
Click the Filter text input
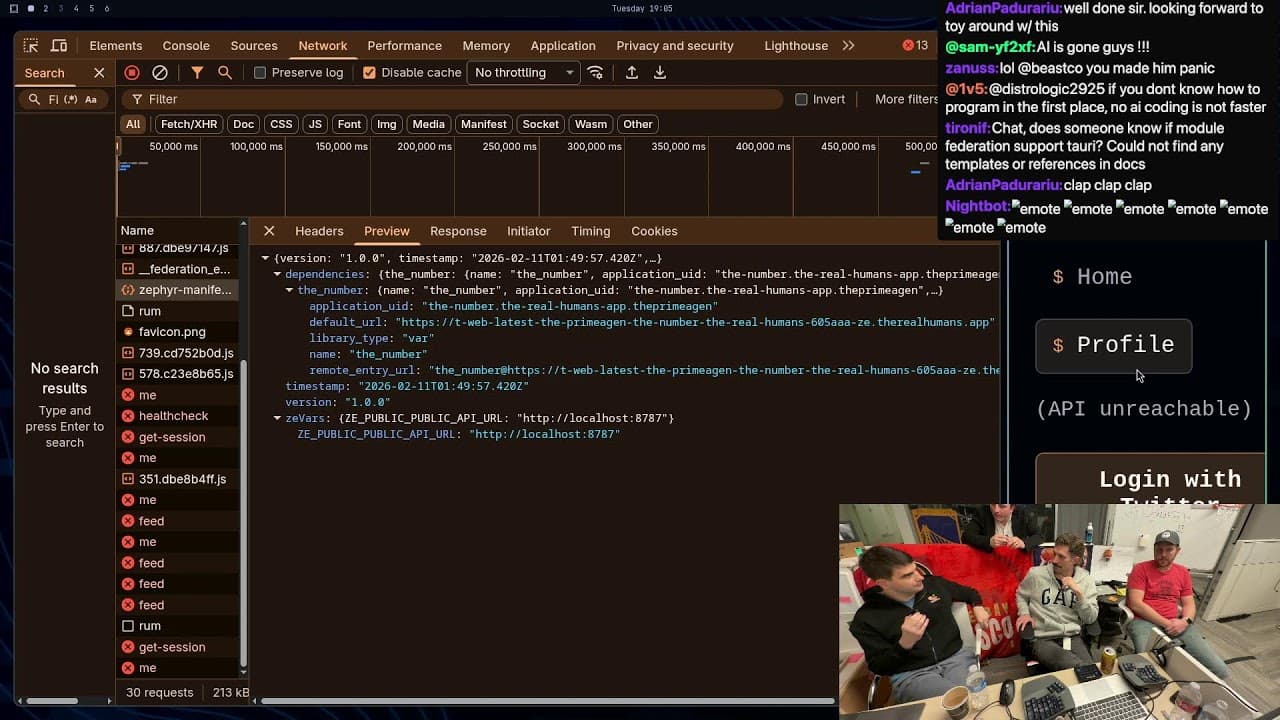pos(452,100)
